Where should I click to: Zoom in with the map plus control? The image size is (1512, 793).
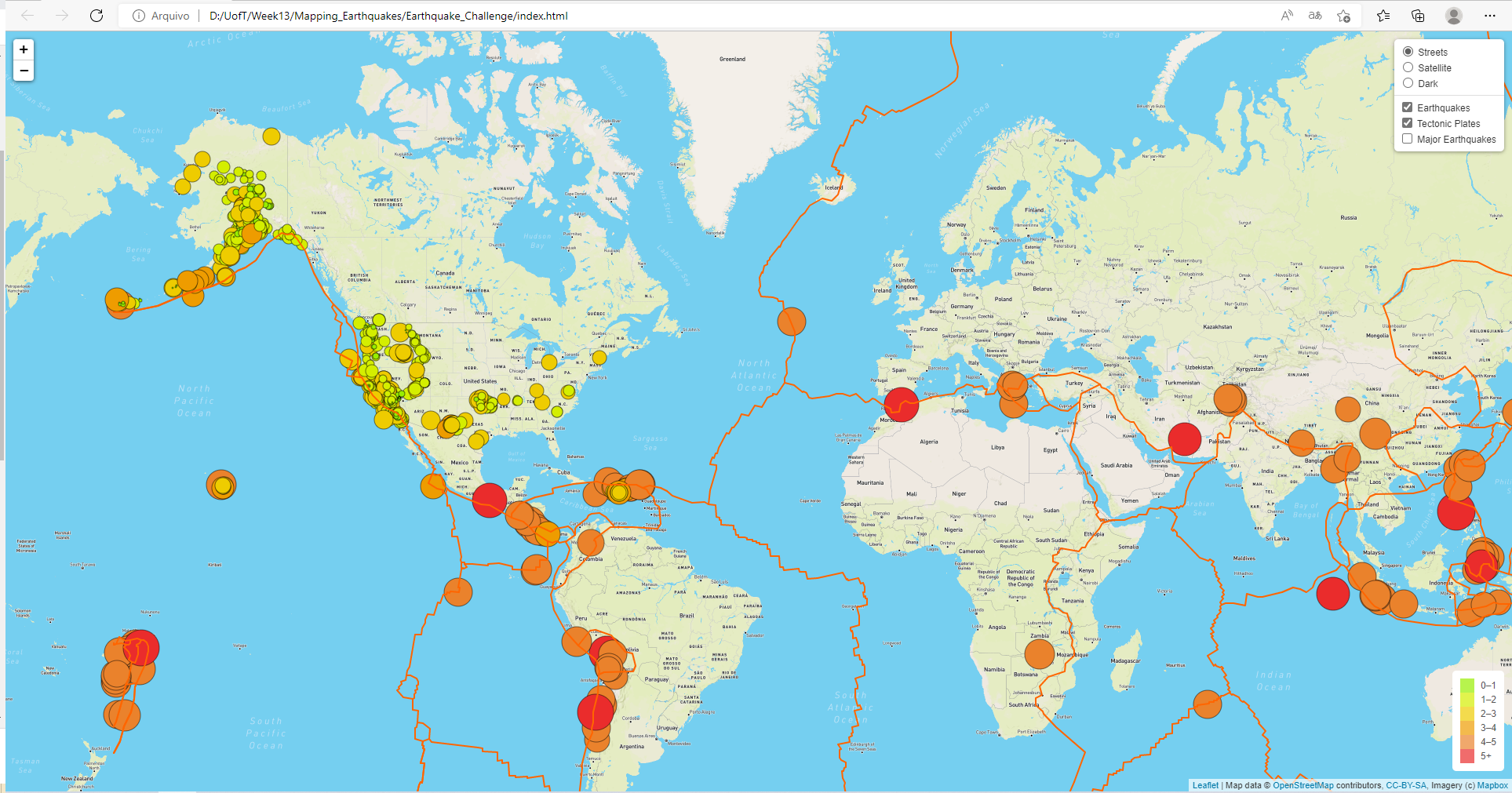[24, 49]
